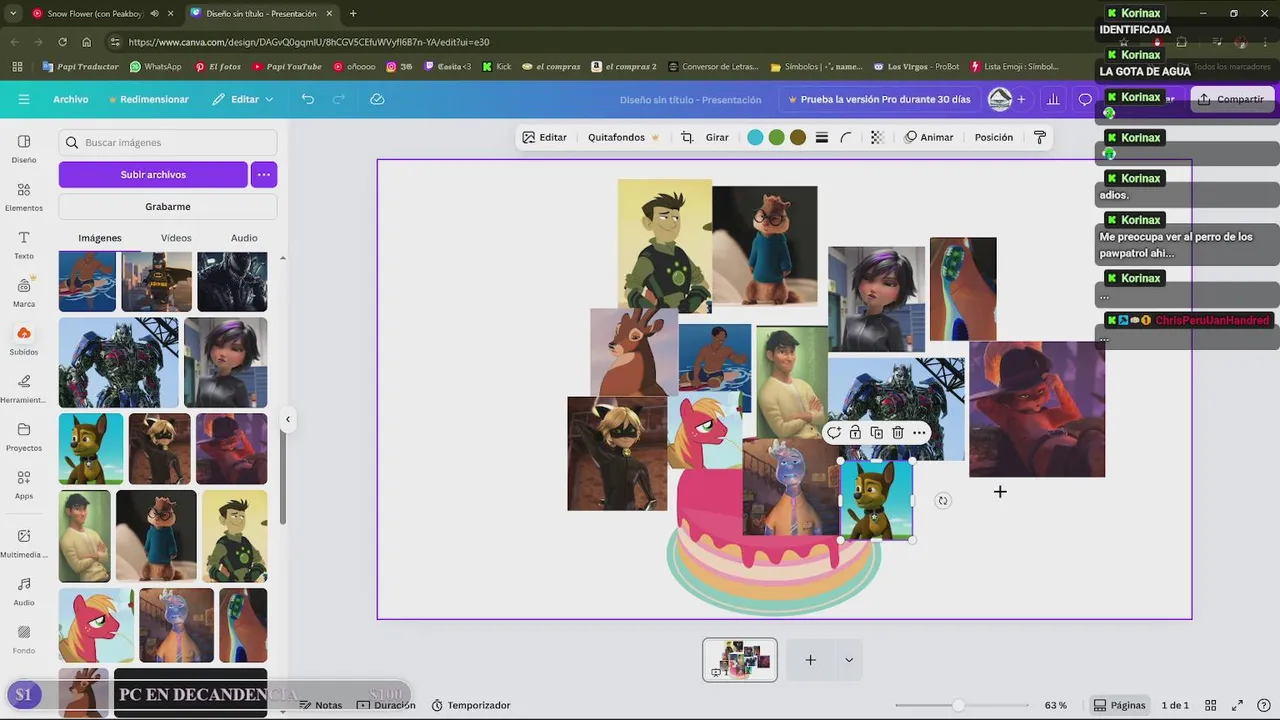
Task: Open transparency checkerboard option
Action: point(877,137)
